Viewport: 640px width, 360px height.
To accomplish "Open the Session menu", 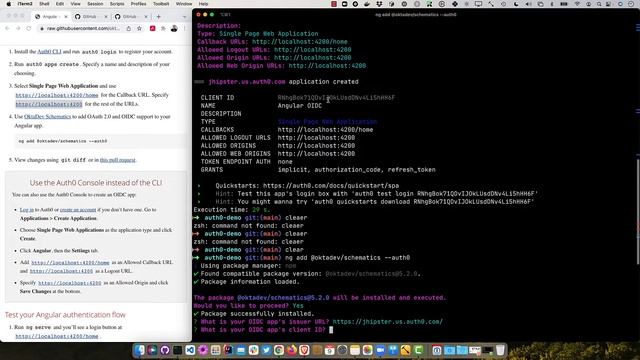I will click(x=95, y=4).
